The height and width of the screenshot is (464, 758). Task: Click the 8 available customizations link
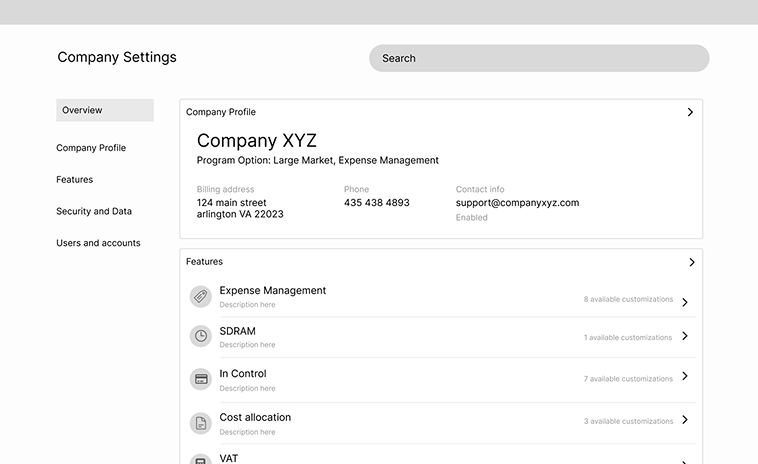click(x=628, y=299)
